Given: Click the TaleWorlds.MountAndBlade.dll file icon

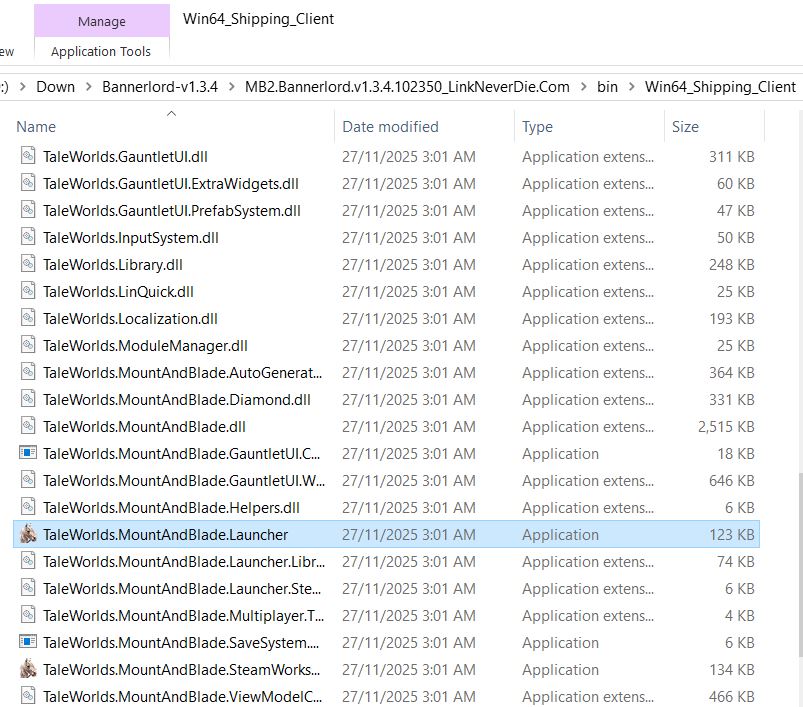Looking at the screenshot, I should pos(28,426).
